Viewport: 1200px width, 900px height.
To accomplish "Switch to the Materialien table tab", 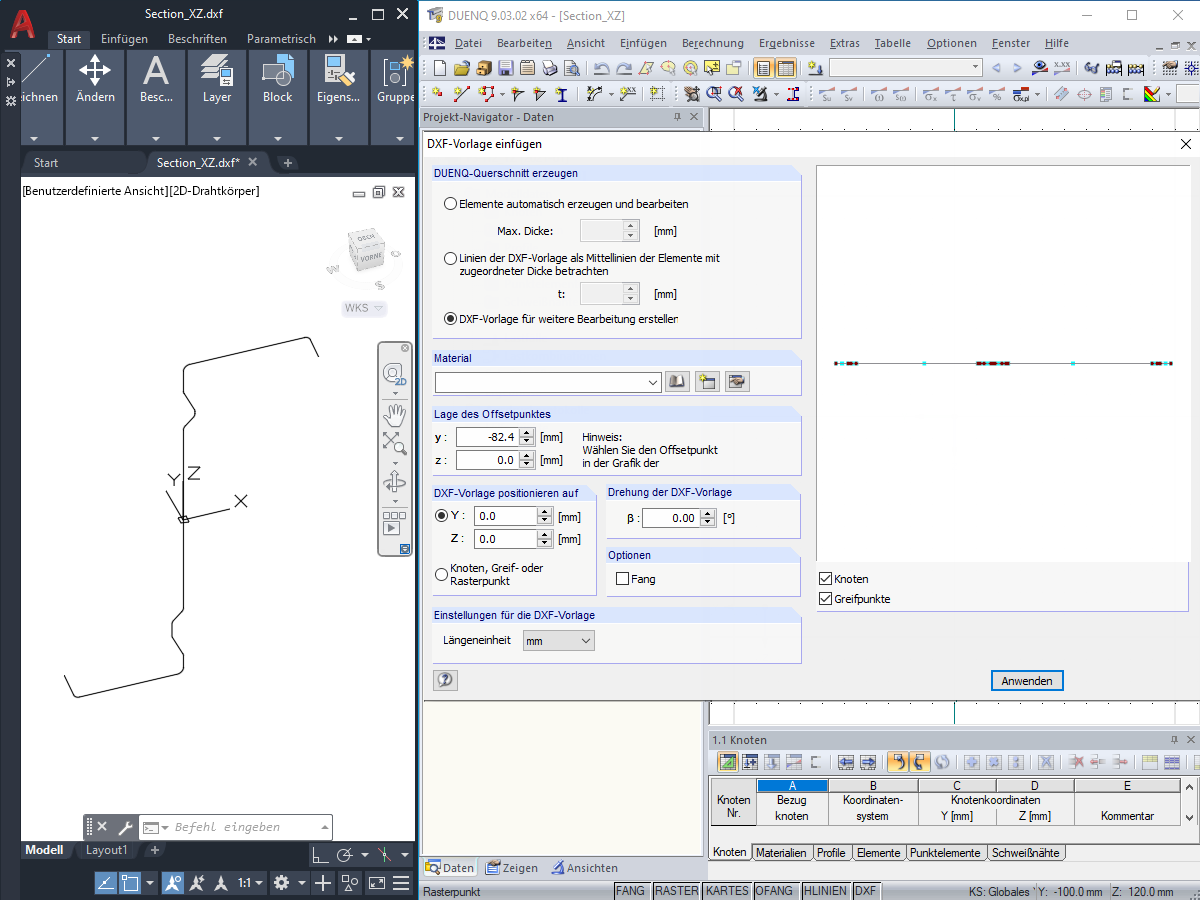I will [x=781, y=853].
